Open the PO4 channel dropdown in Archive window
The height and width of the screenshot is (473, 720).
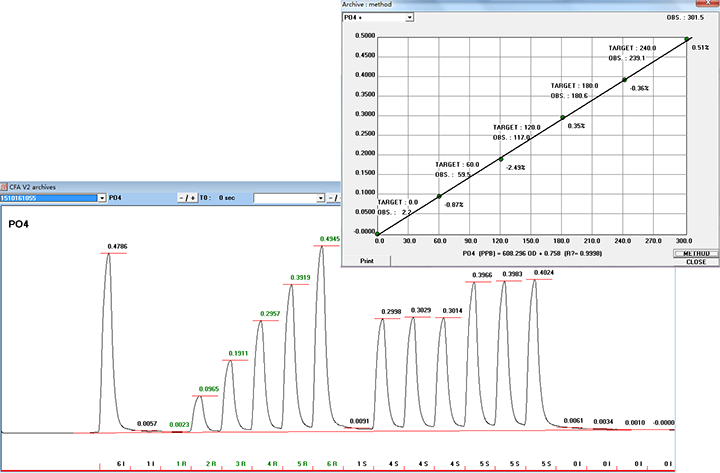pos(408,17)
